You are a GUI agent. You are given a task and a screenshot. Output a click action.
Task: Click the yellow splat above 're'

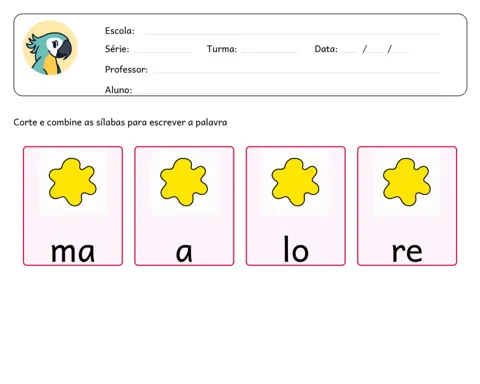pos(407,182)
